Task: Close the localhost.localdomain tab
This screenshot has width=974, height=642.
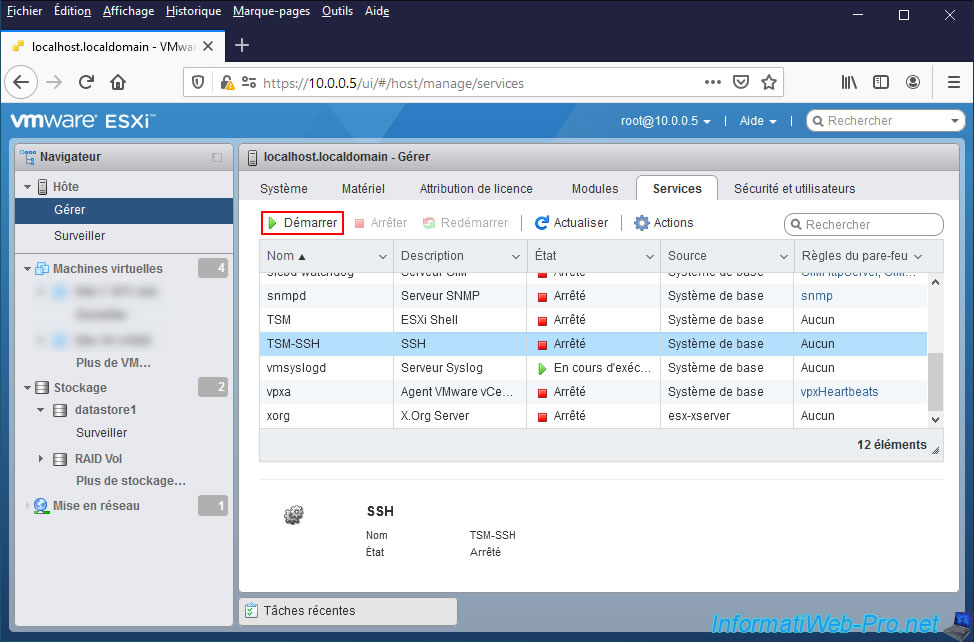Action: coord(208,47)
